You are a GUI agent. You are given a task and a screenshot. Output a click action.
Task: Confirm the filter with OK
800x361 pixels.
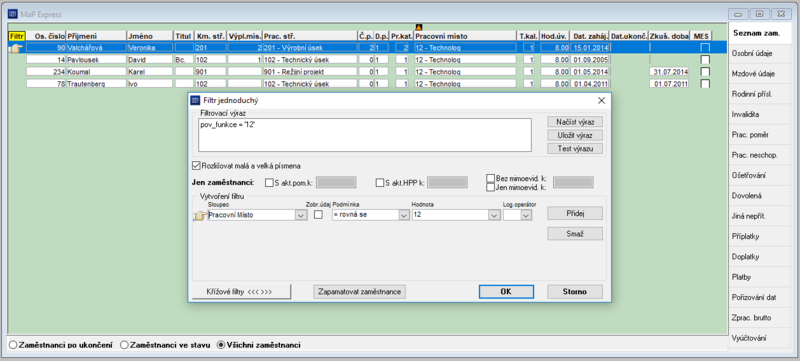click(506, 292)
